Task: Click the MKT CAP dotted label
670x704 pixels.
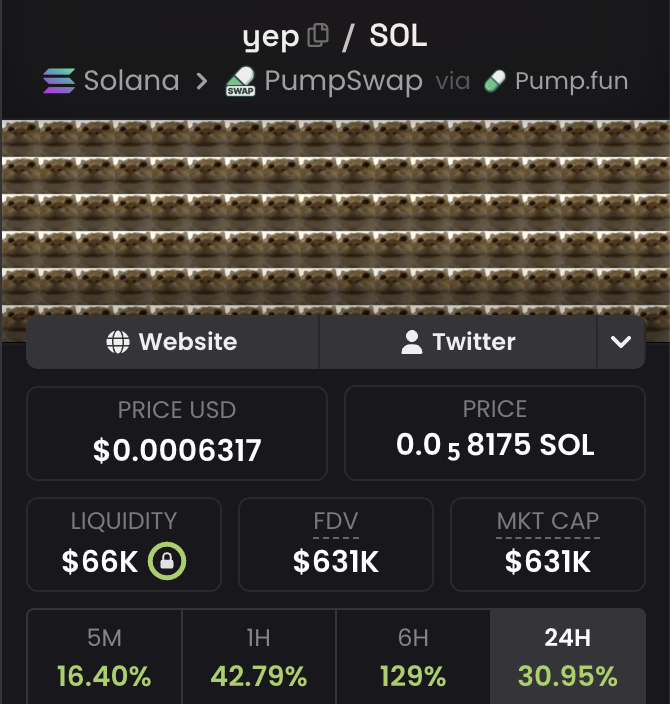Action: [548, 522]
